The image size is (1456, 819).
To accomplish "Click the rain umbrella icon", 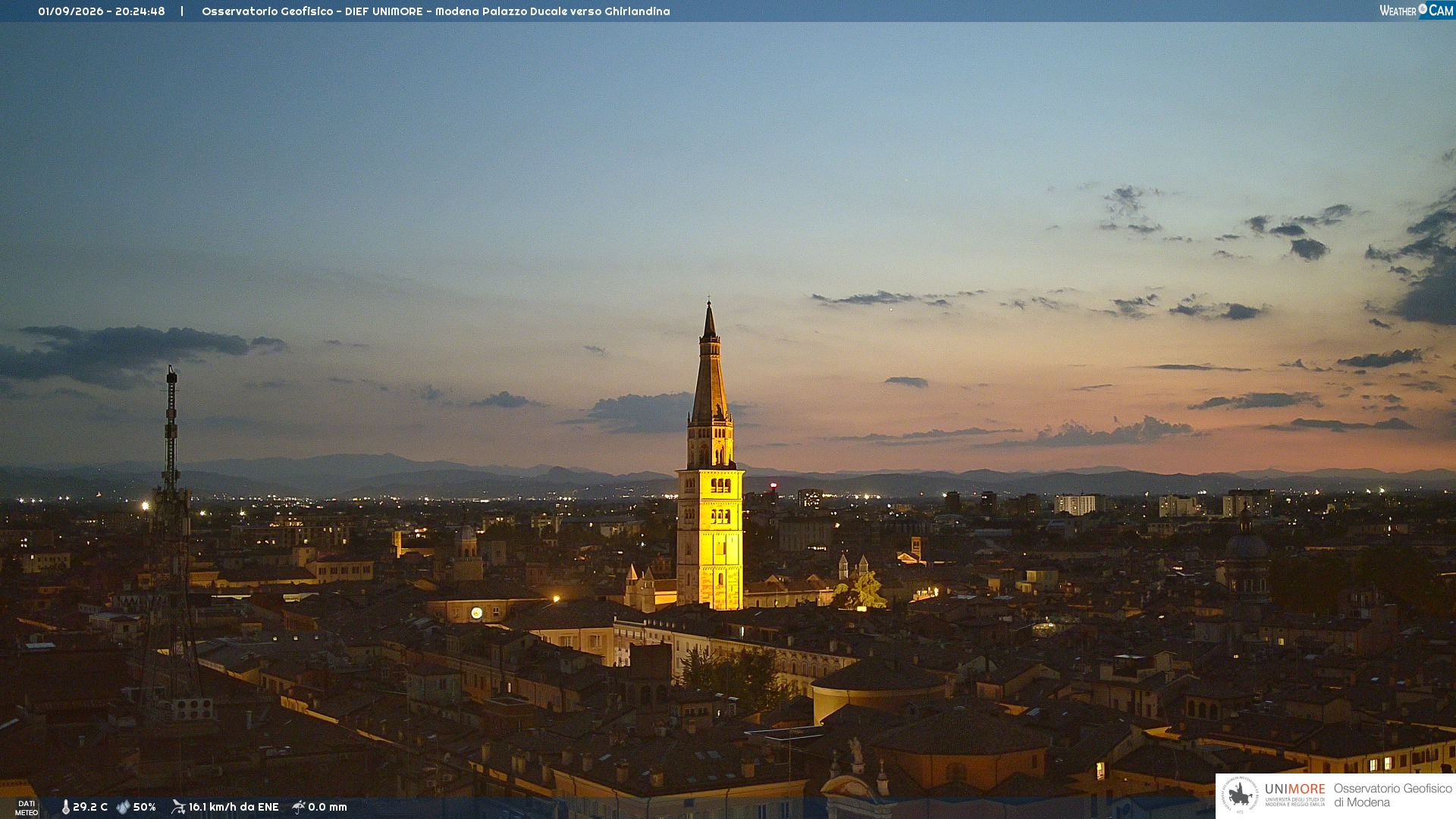I will pyautogui.click(x=299, y=807).
